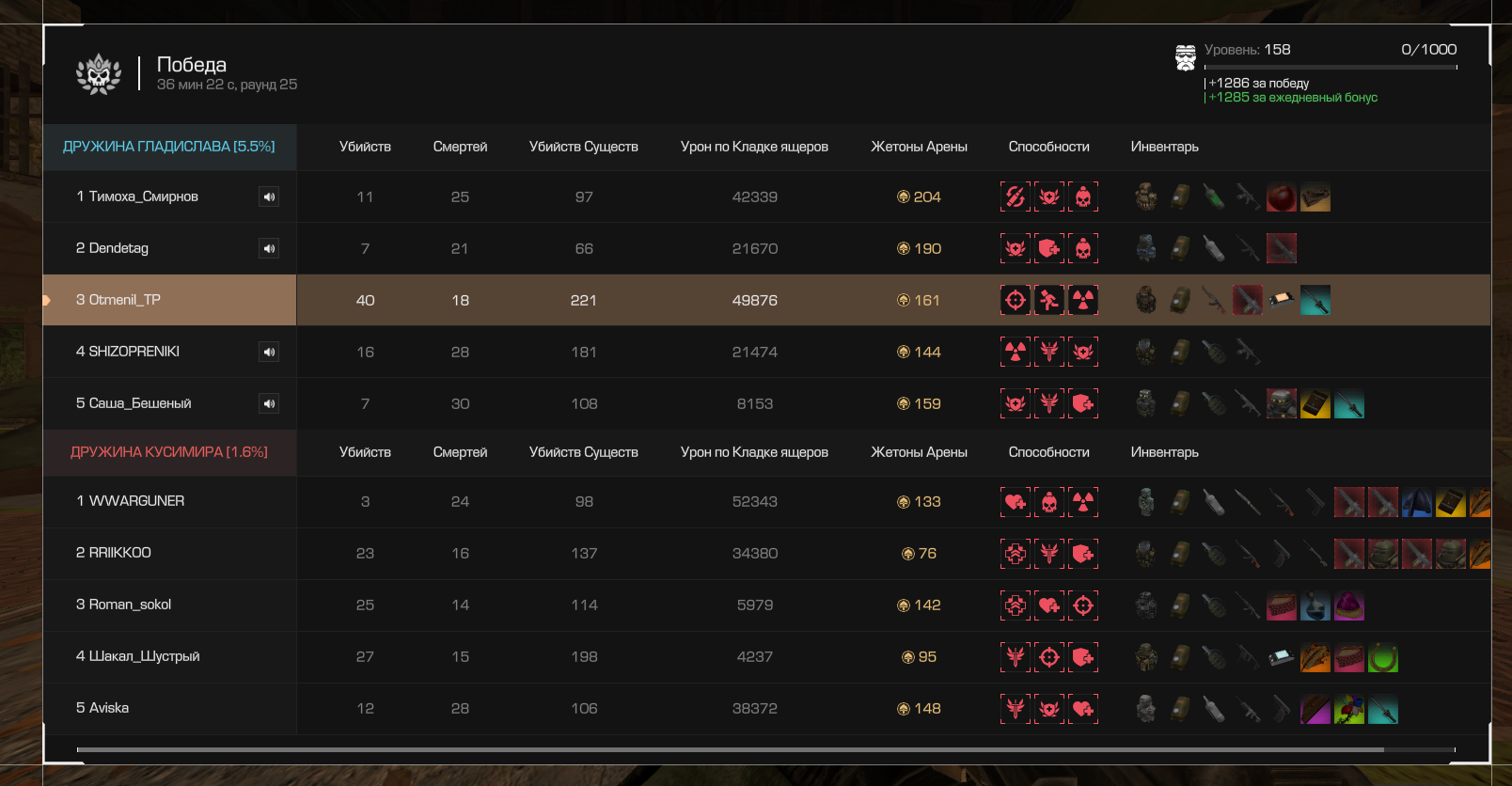Click damage value 49876 in Otmenil_TP row

pyautogui.click(x=755, y=300)
